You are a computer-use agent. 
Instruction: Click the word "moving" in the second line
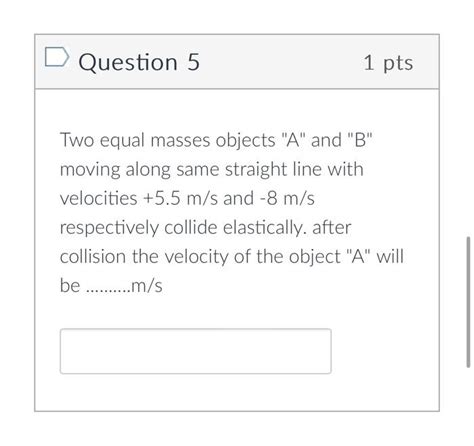(x=90, y=170)
